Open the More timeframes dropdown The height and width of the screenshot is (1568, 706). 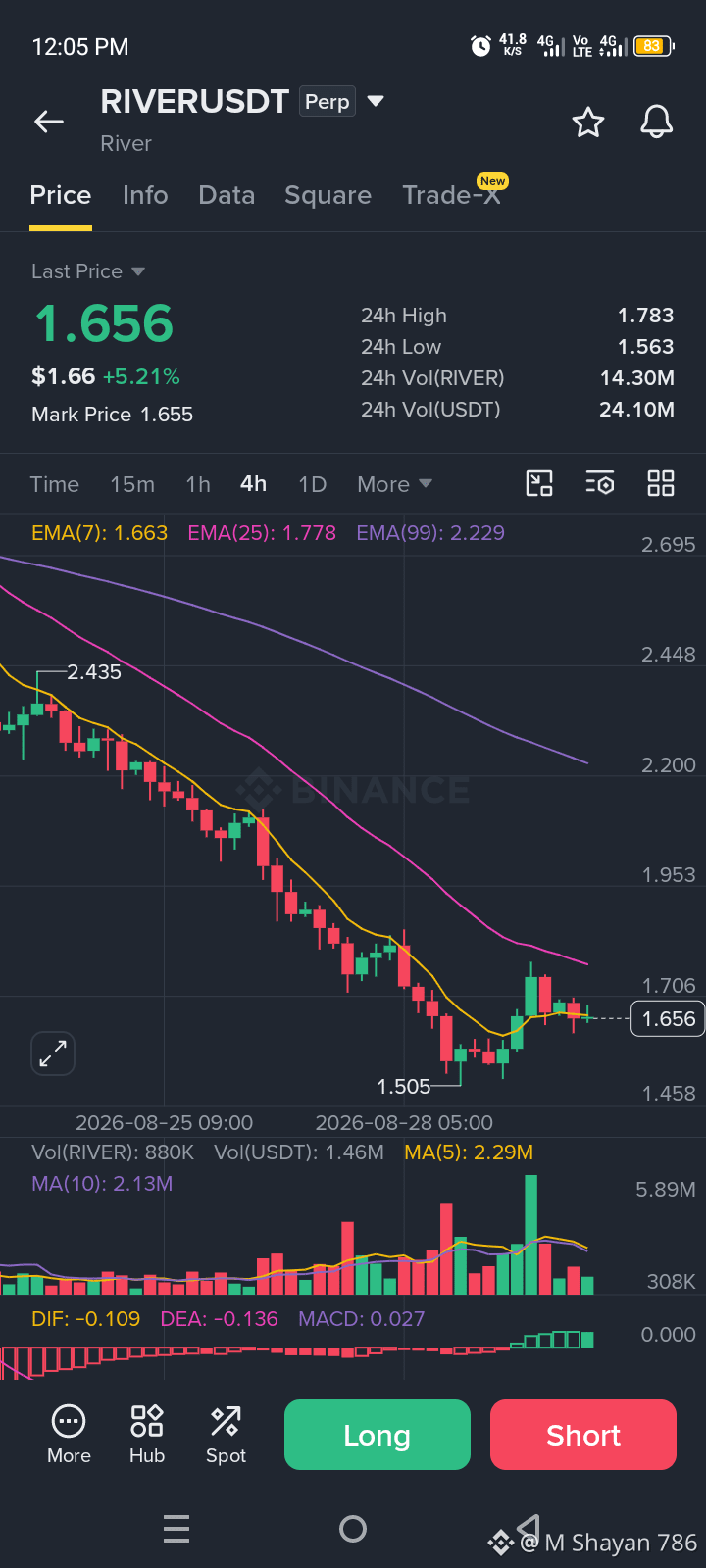(x=394, y=484)
